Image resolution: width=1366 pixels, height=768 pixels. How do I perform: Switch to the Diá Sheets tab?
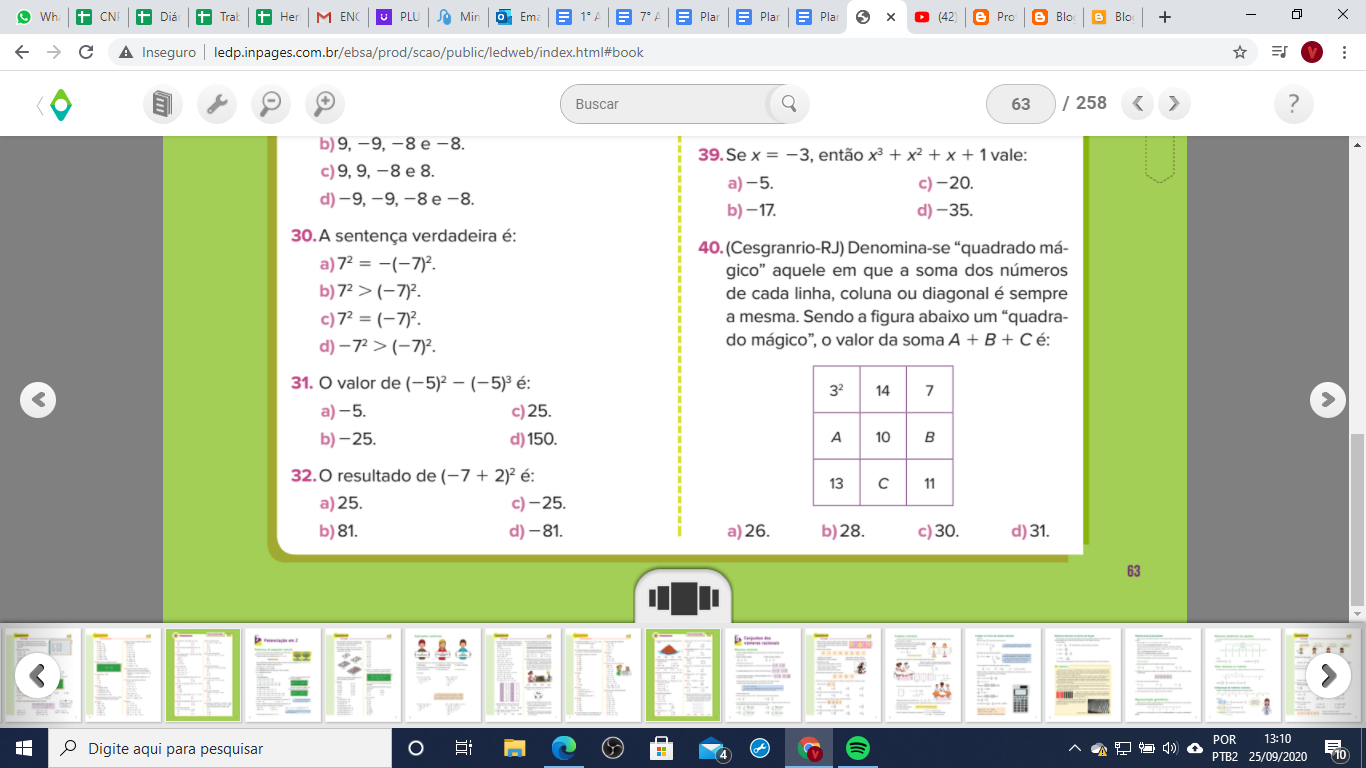coord(157,17)
